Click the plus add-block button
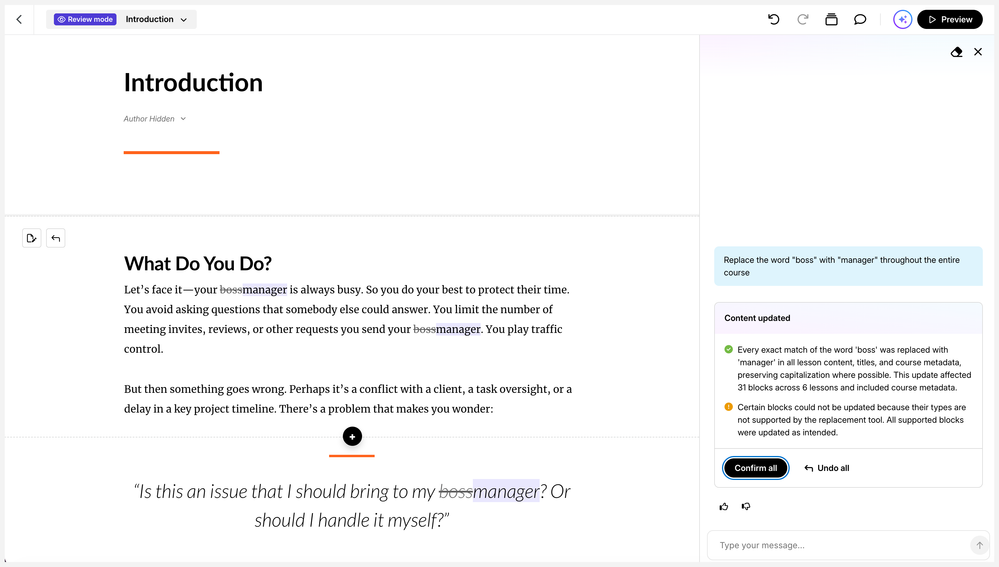 click(352, 436)
